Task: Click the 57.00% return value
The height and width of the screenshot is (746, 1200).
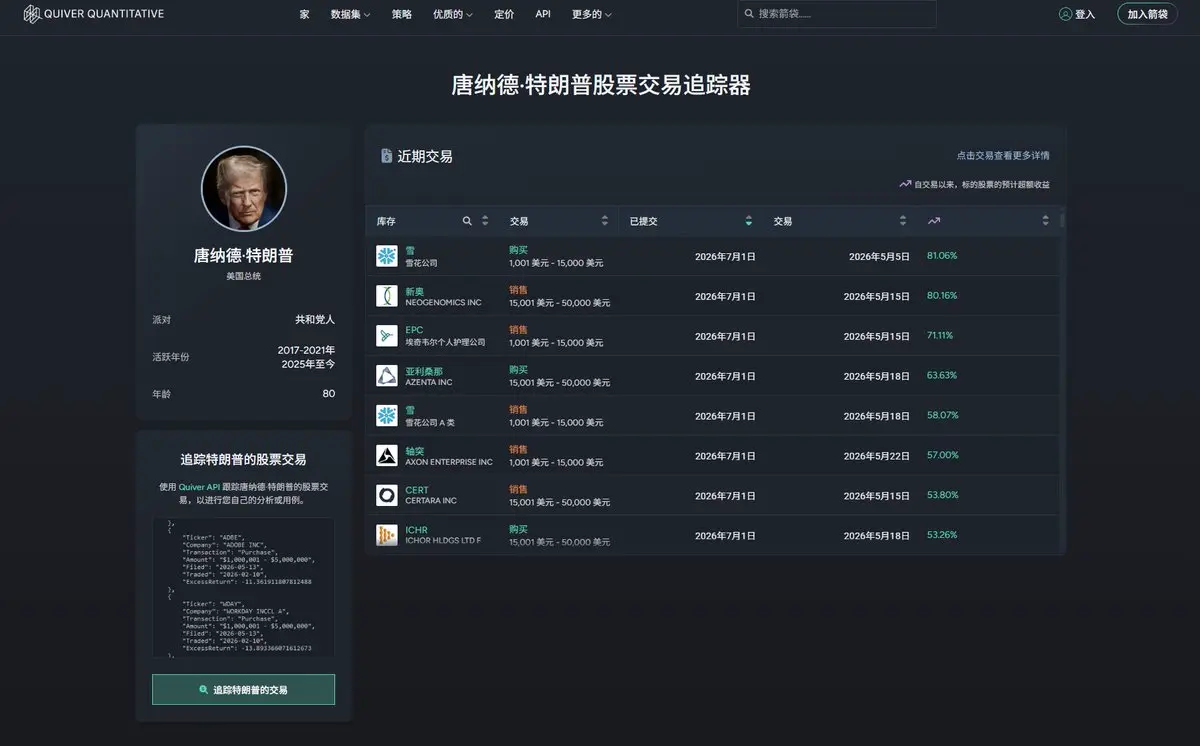Action: click(942, 456)
